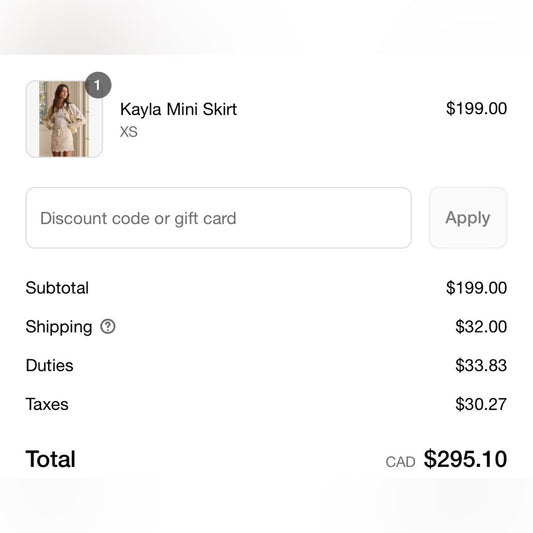Click the bold Total label

tap(51, 459)
